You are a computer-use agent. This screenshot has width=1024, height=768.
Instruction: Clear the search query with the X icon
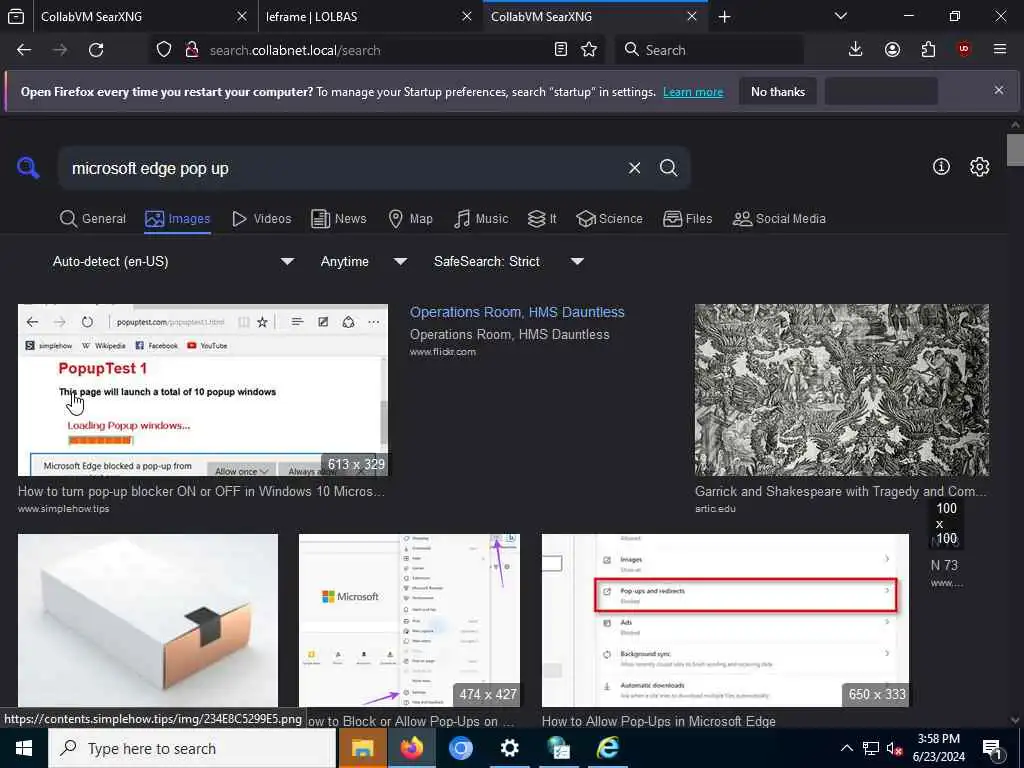(634, 168)
